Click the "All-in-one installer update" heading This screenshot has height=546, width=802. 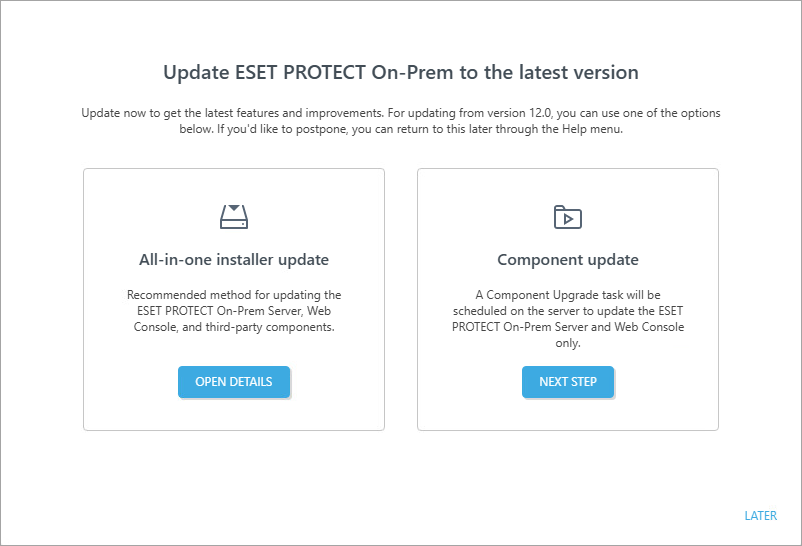point(234,260)
